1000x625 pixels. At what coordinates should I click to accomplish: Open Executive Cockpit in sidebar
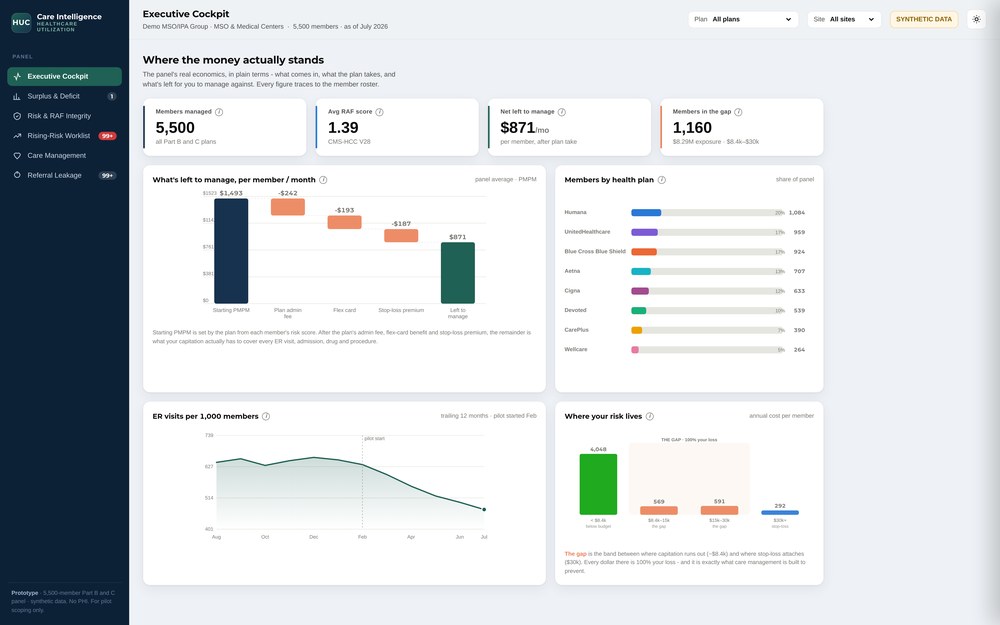pos(64,77)
